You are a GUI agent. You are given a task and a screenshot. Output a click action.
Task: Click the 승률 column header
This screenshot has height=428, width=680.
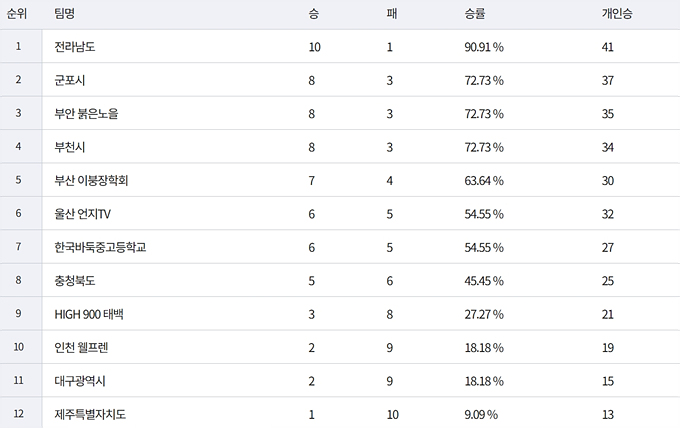(476, 14)
